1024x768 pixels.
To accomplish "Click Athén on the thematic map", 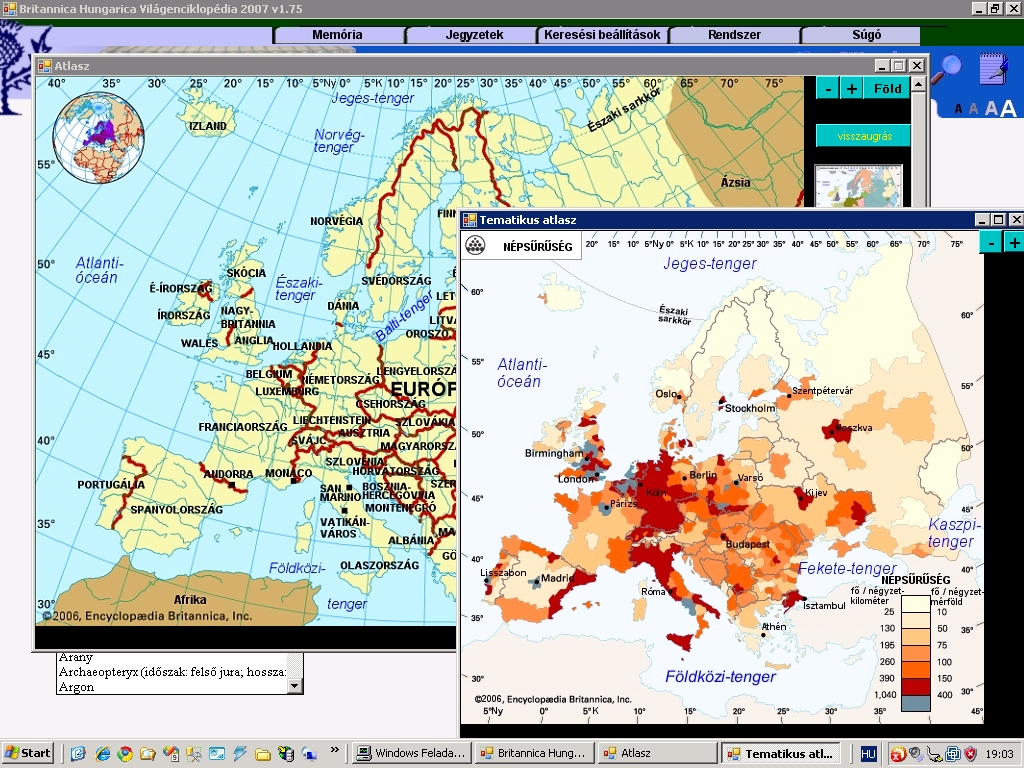I will coord(774,627).
